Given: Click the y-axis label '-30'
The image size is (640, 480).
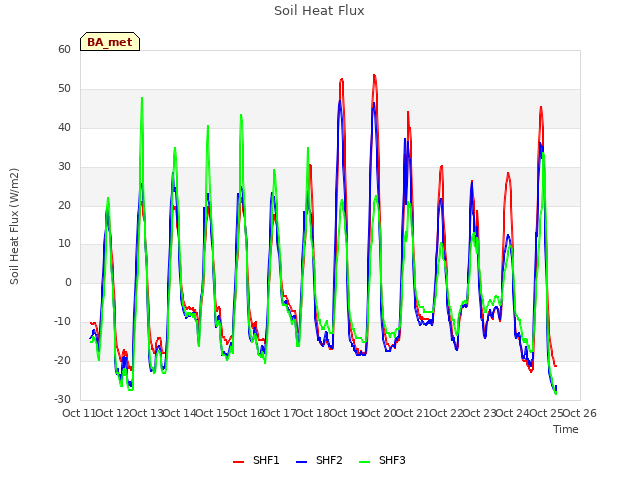Looking at the screenshot, I should [63, 399].
